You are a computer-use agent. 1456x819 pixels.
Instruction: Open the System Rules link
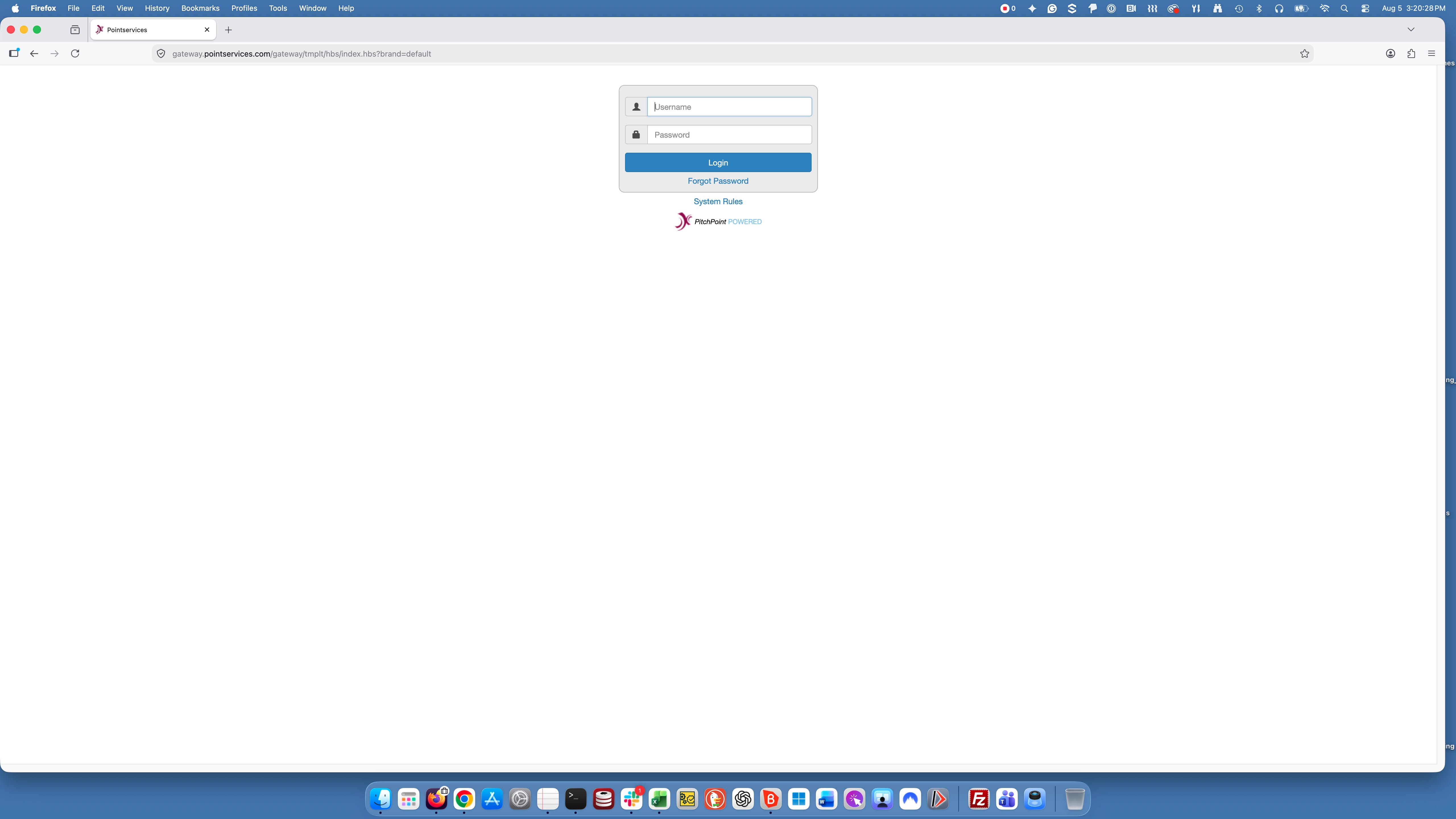point(718,201)
